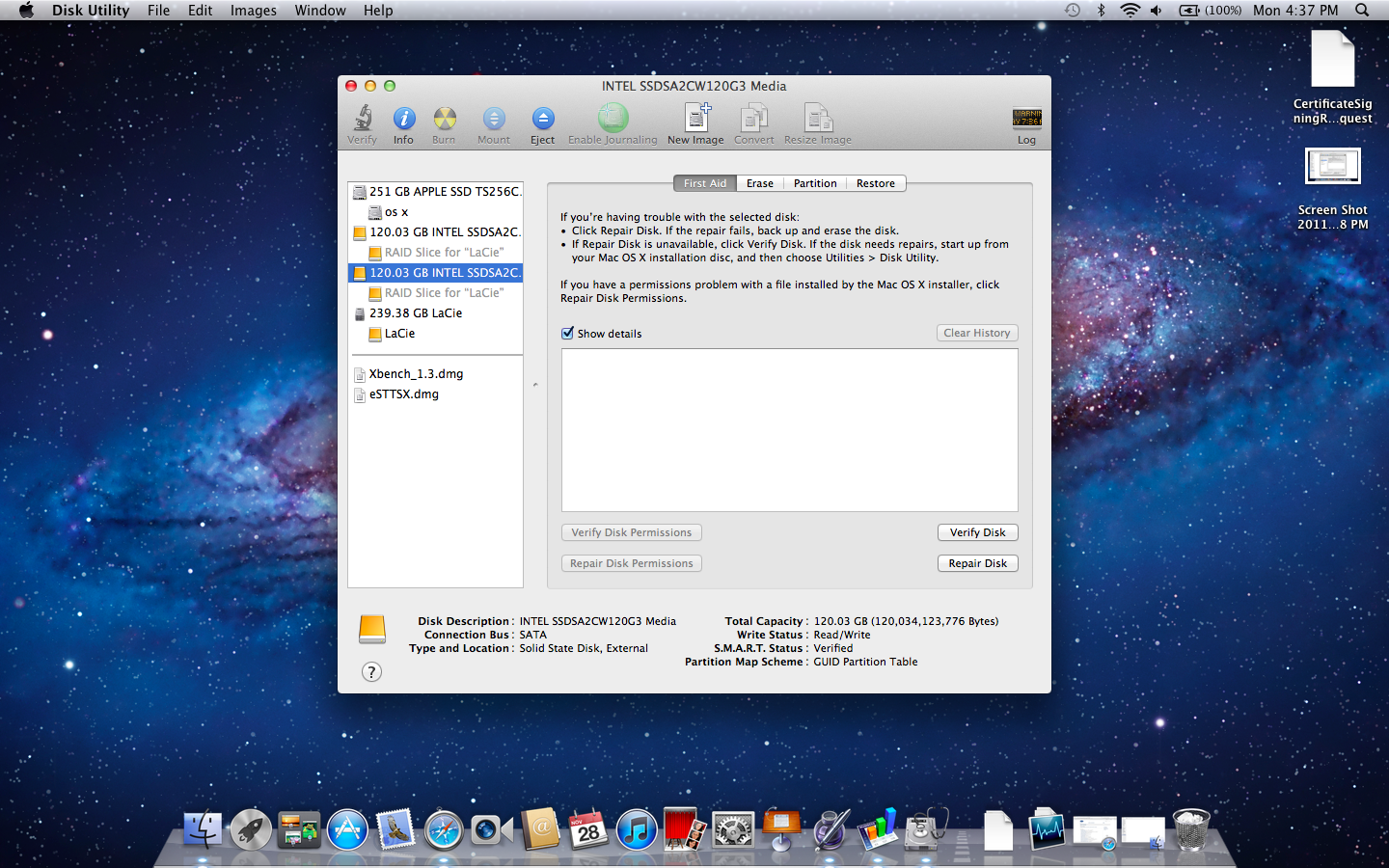Click the Time Machine icon in menu bar

pyautogui.click(x=1073, y=11)
